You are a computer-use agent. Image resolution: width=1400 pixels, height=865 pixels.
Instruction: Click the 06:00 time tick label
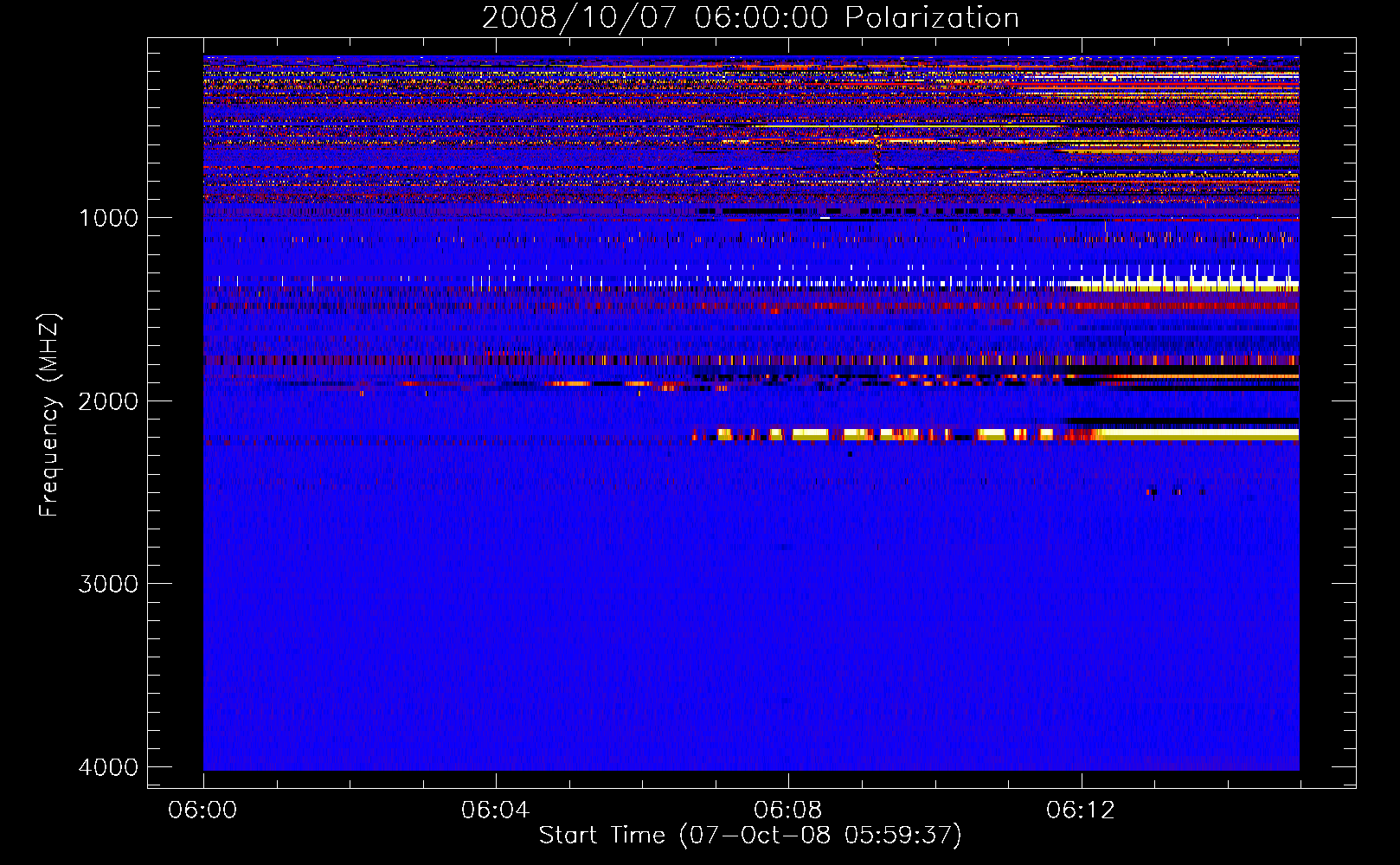tap(202, 811)
